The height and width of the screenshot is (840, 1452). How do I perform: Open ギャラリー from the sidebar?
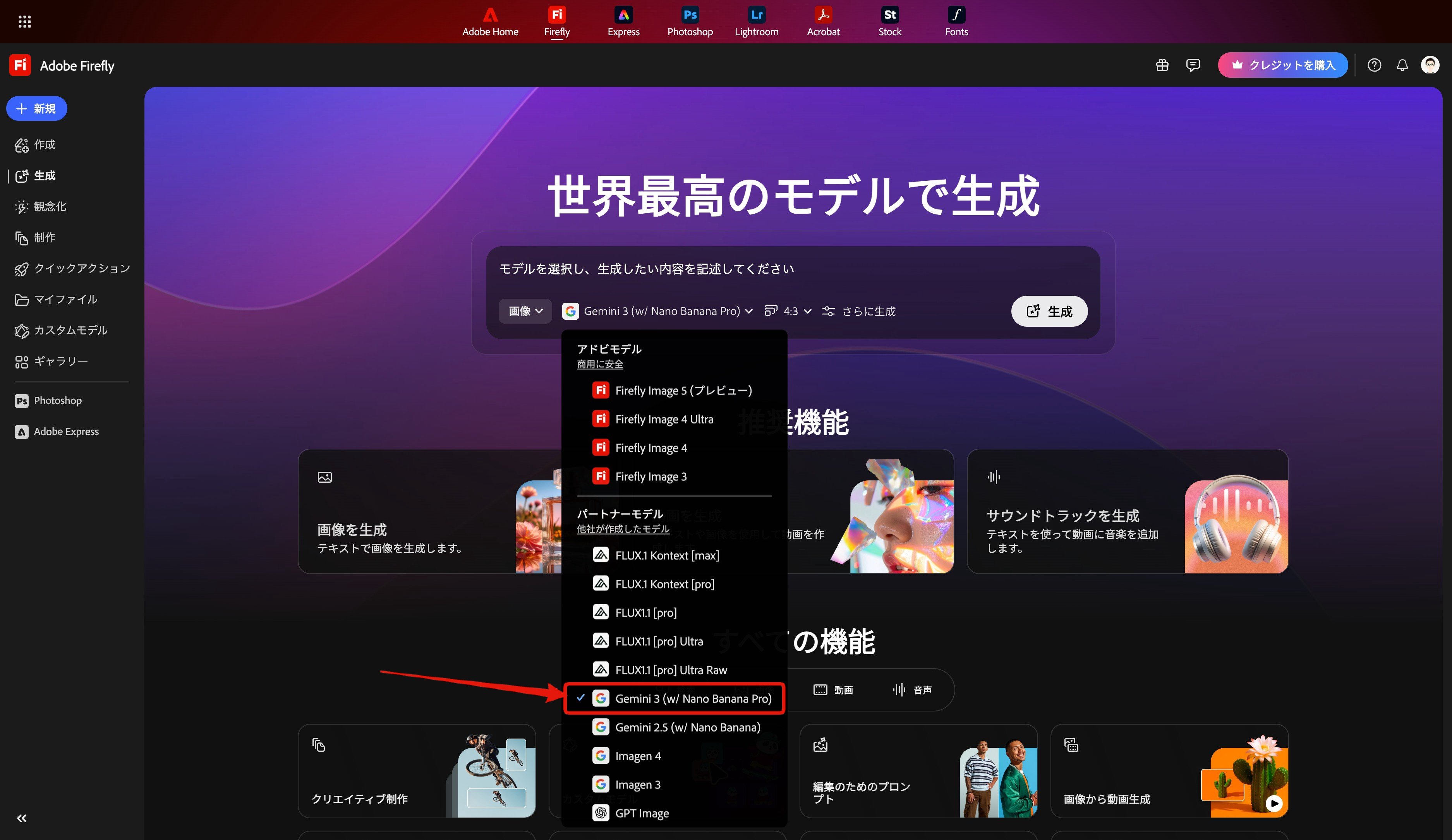tap(60, 361)
